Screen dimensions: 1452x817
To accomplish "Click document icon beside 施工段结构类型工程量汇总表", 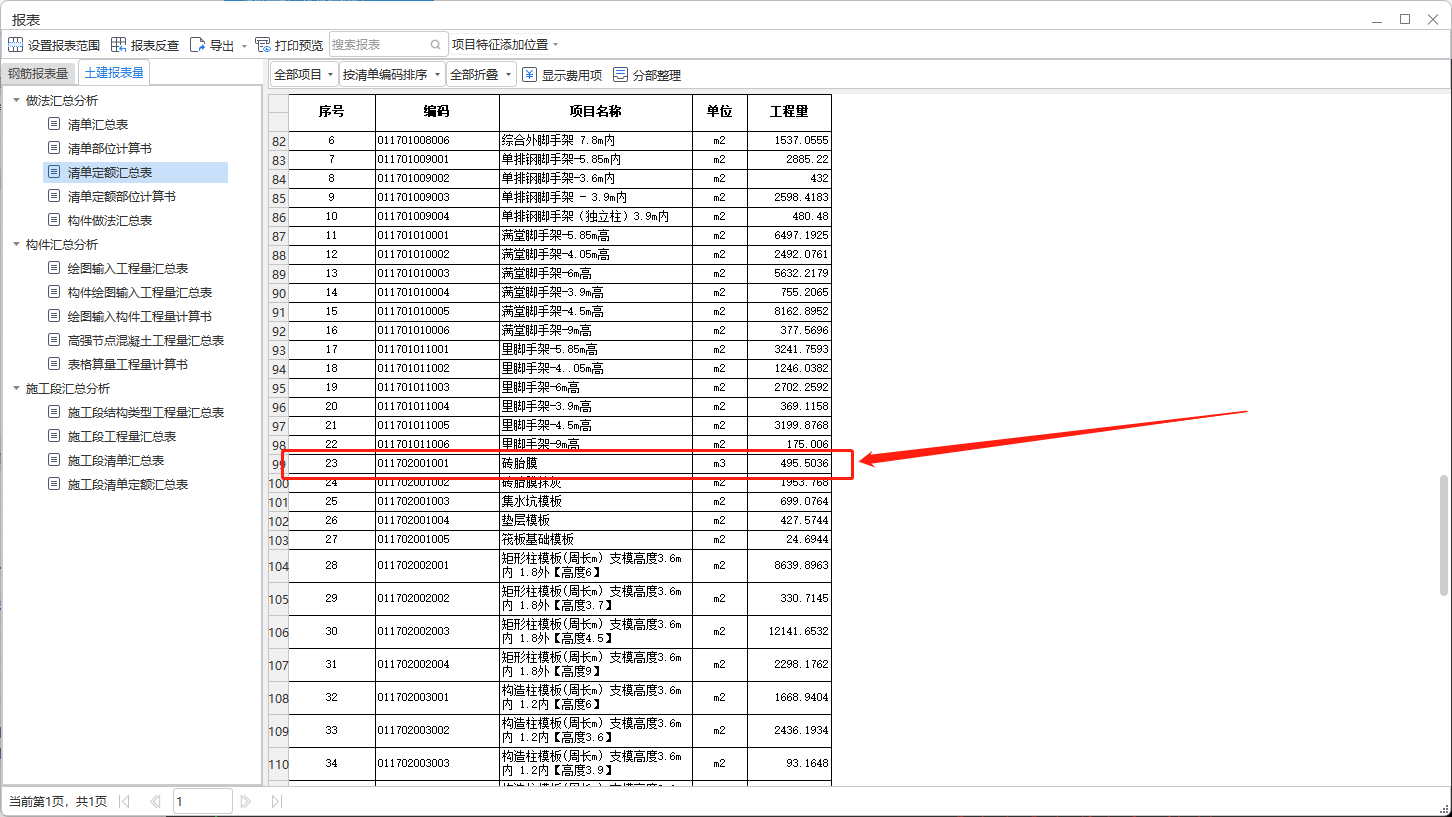I will (54, 412).
